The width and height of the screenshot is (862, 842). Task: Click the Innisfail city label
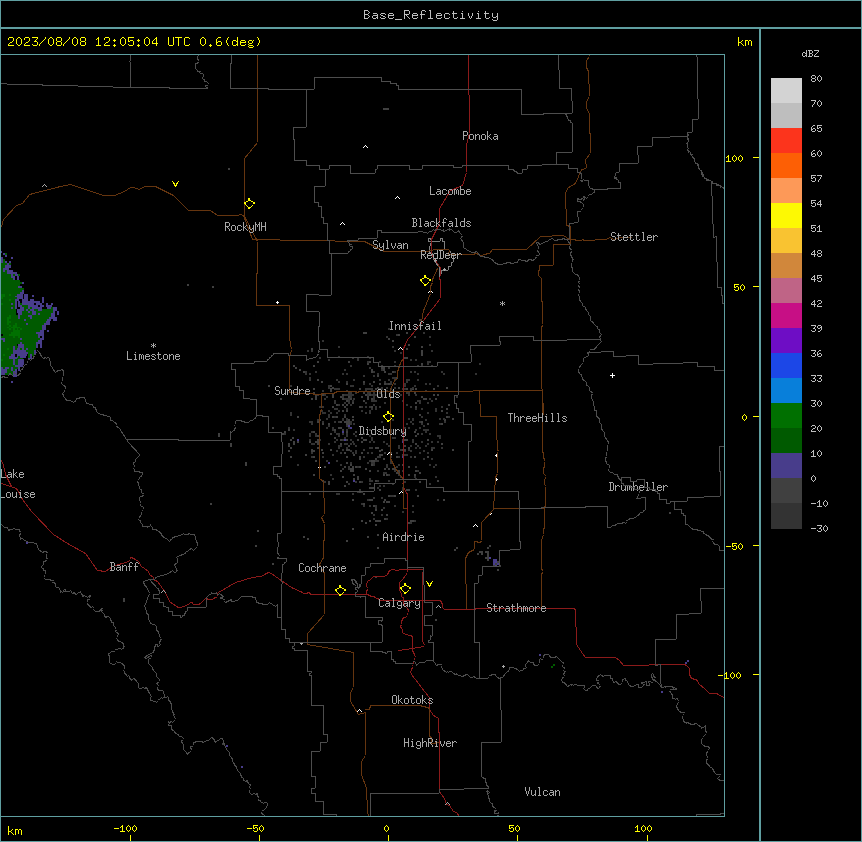[415, 326]
